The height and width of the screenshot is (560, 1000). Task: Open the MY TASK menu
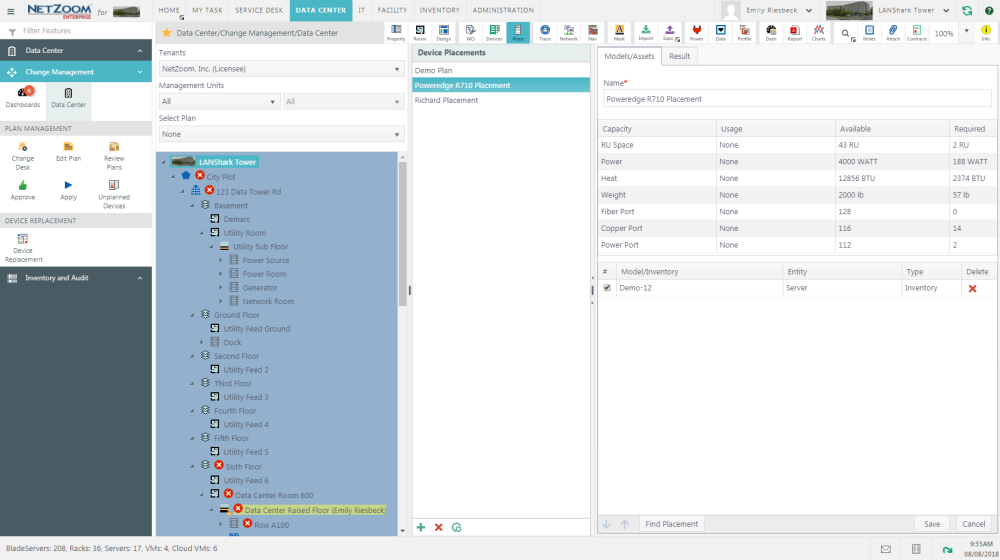point(207,10)
